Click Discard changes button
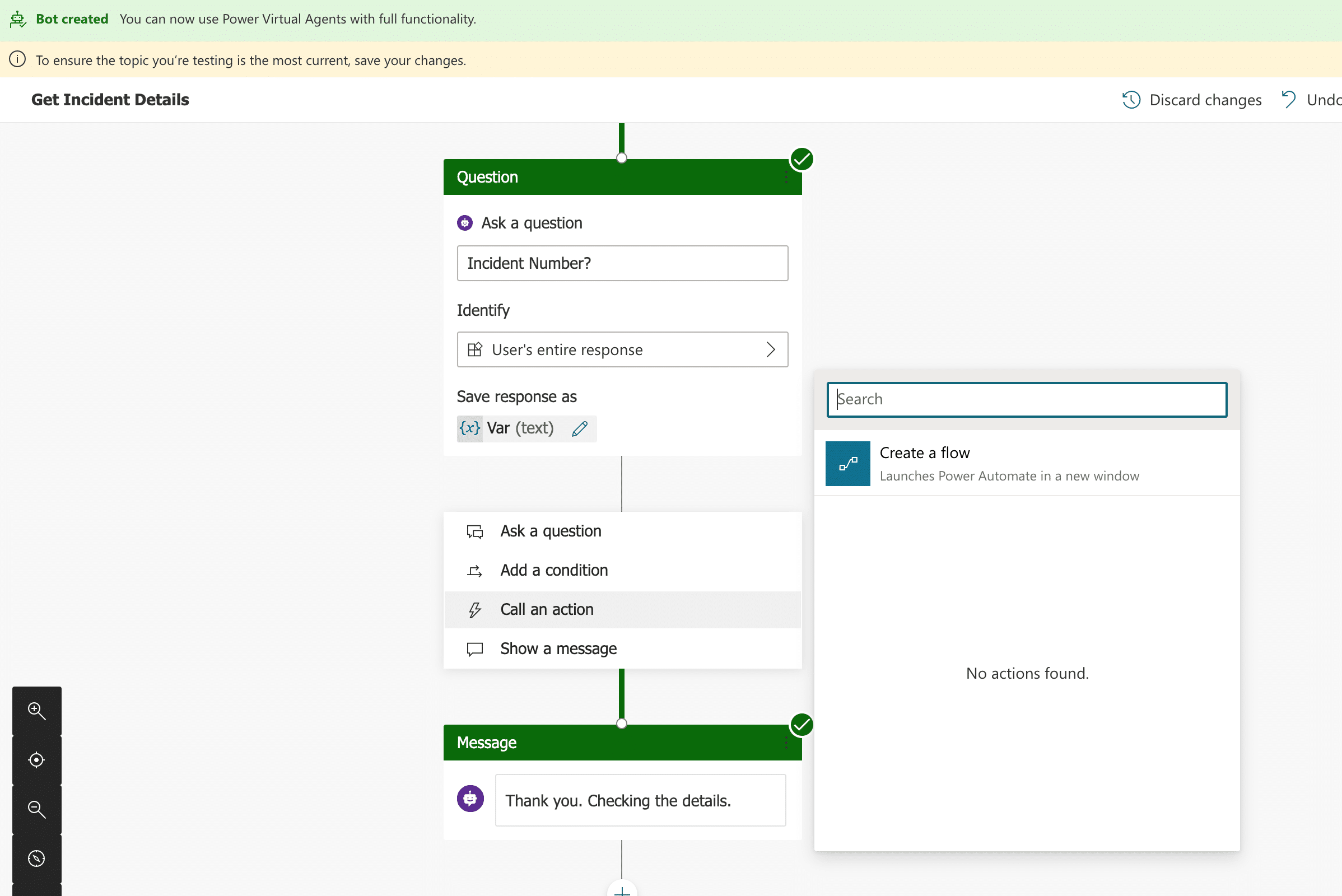Screen dimensions: 1342x896 (x=1192, y=100)
